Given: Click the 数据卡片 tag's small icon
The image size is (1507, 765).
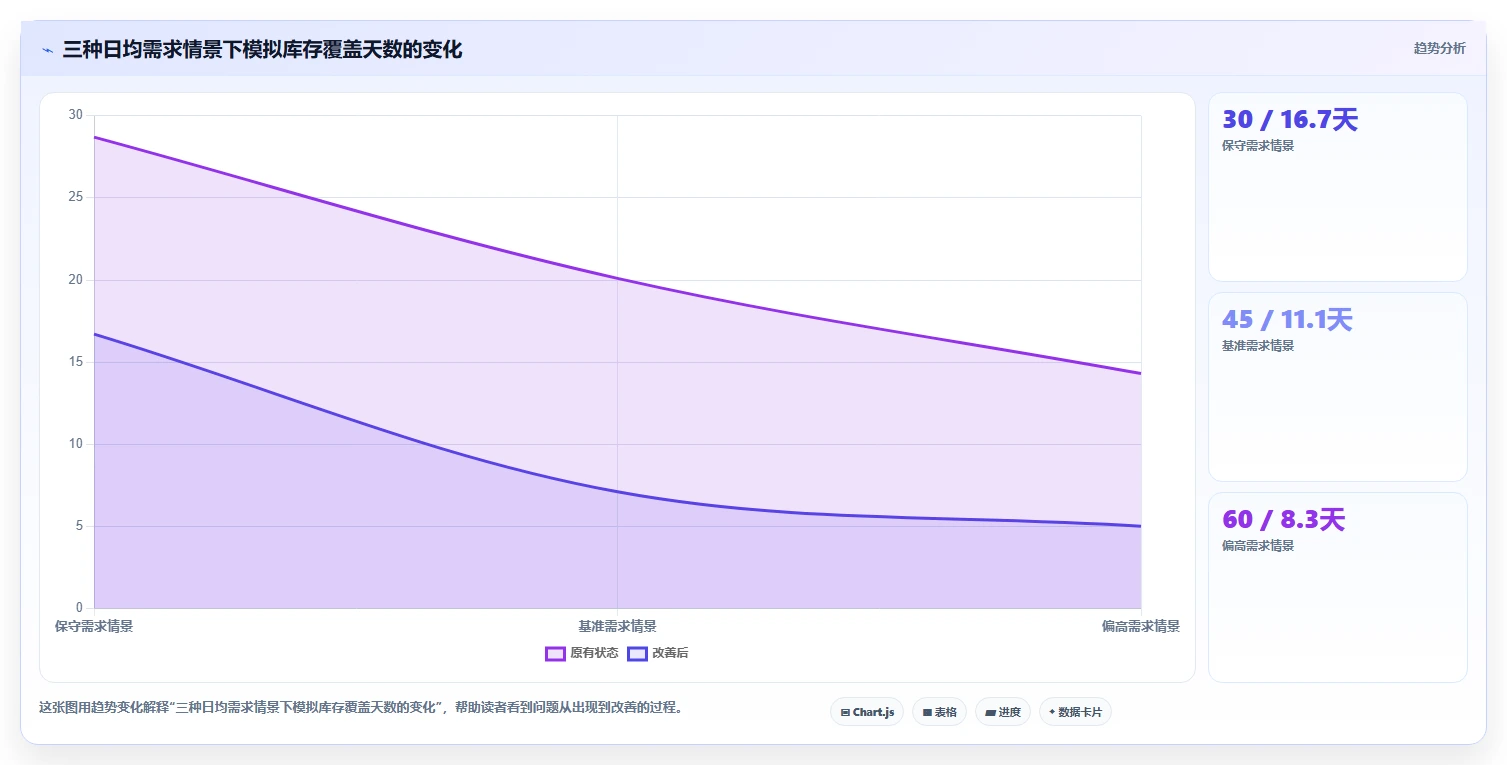Looking at the screenshot, I should tap(1052, 712).
